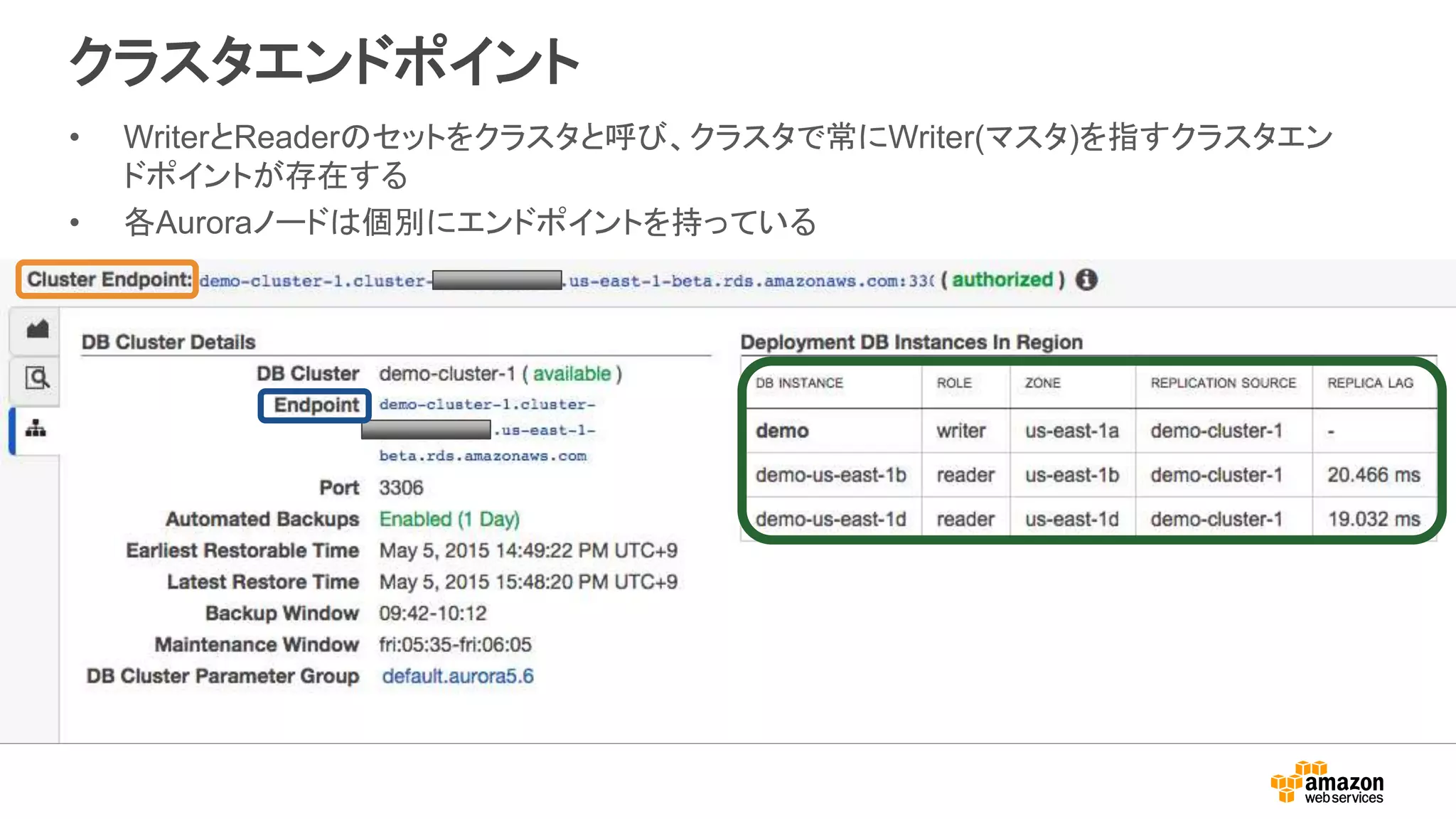Click demo-cluster-1 replication source in demo row

[1216, 431]
